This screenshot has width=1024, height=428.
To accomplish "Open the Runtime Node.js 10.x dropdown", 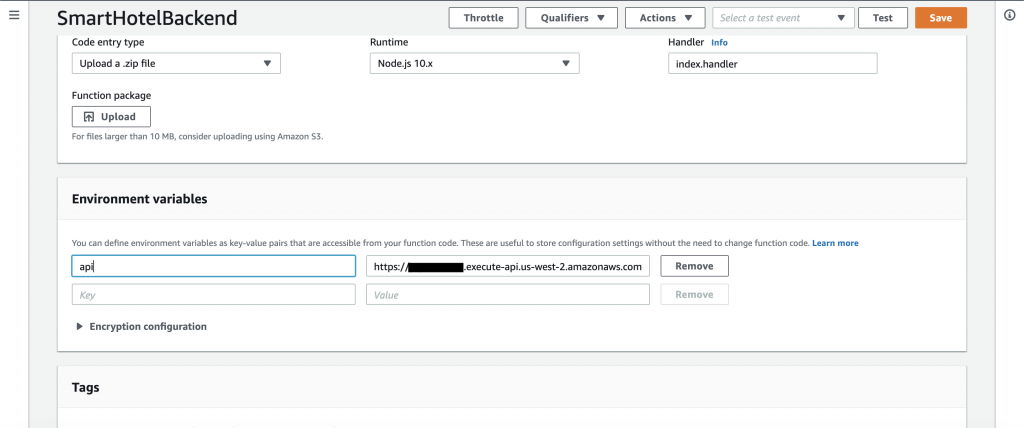I will coord(474,63).
